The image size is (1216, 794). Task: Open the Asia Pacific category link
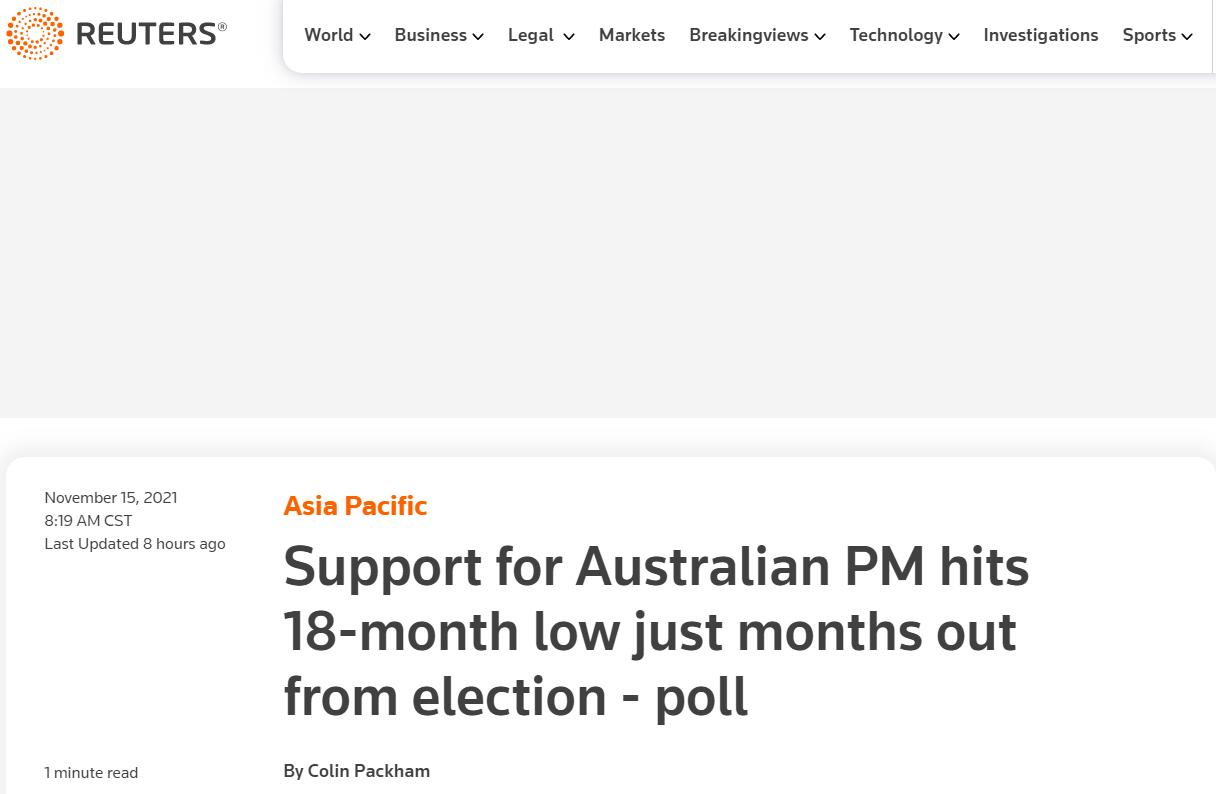[355, 506]
